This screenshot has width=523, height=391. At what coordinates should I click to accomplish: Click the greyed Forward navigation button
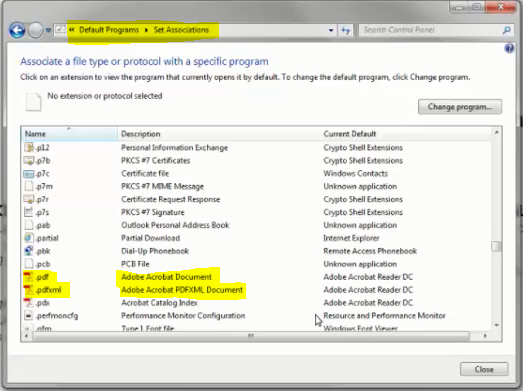[35, 30]
